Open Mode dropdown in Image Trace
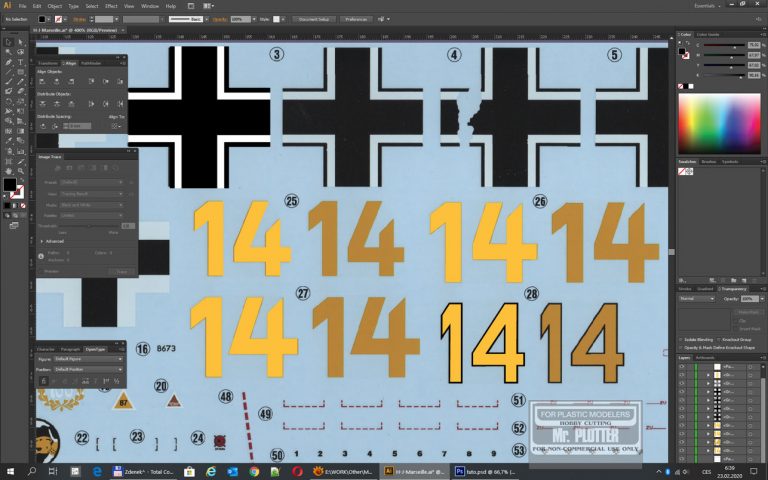The image size is (768, 480). (x=92, y=205)
